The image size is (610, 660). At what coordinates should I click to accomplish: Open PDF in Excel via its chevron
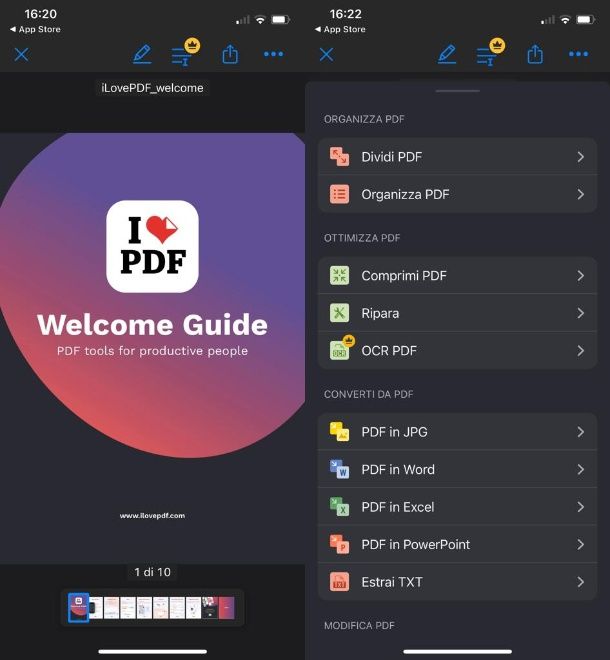(x=581, y=507)
